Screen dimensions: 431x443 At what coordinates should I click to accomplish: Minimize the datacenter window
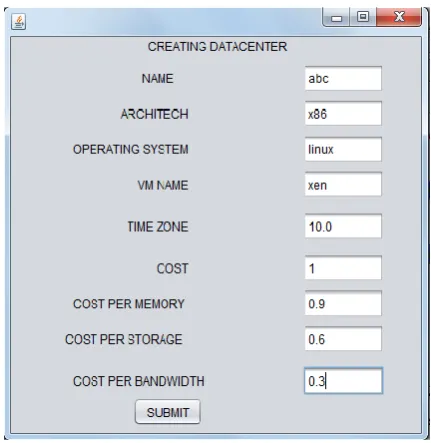pyautogui.click(x=336, y=17)
